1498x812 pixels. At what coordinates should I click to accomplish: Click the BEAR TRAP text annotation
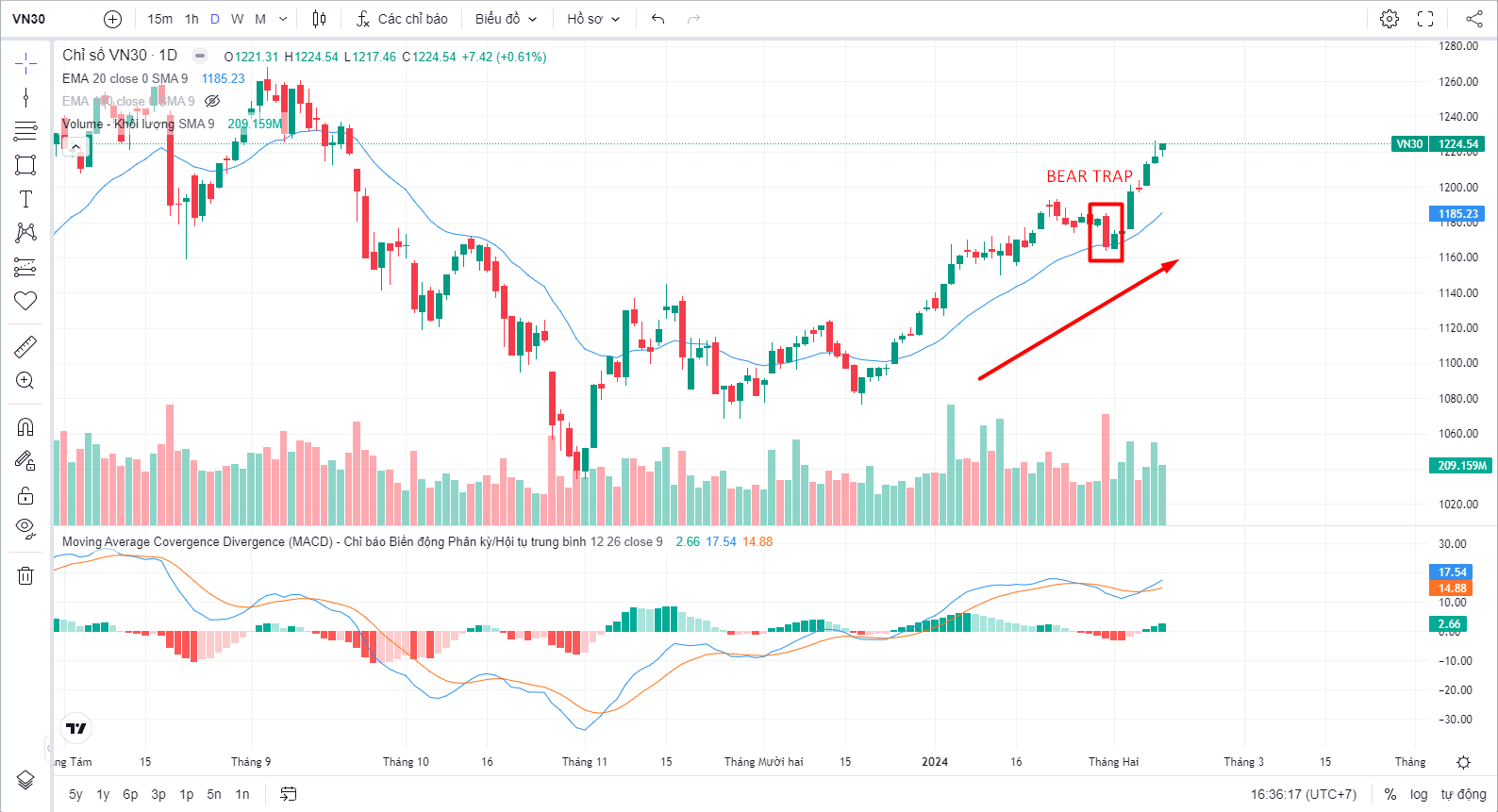tap(1090, 176)
